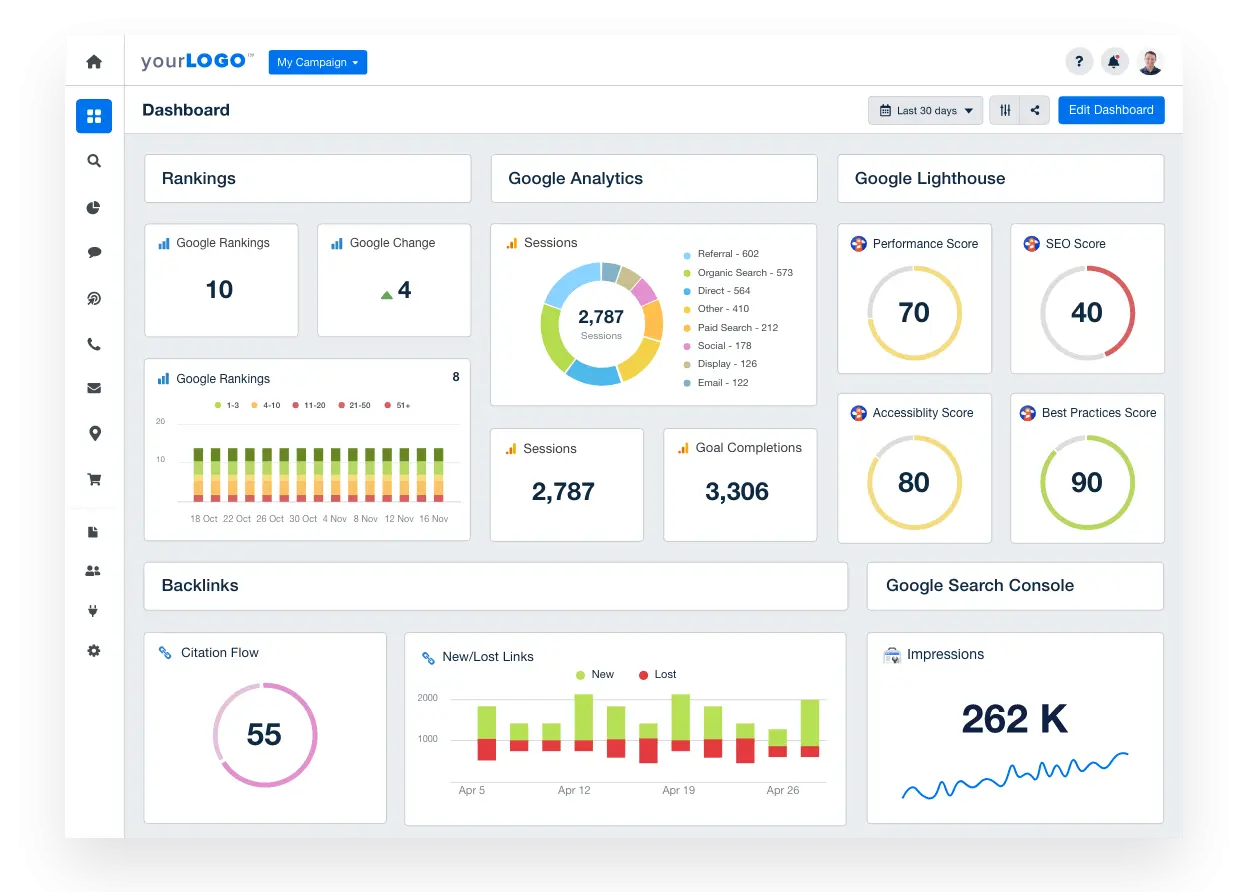
Task: Open the email section from the sidebar
Action: (x=93, y=388)
